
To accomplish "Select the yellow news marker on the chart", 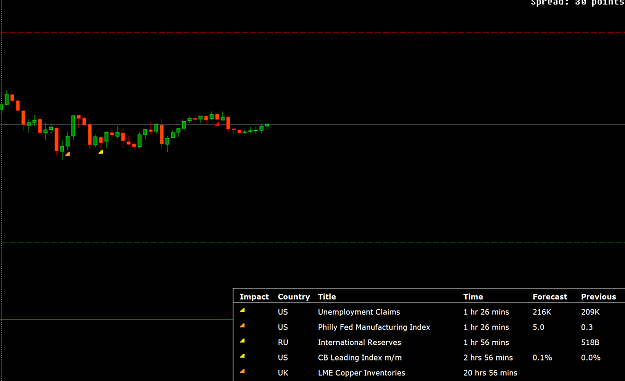I will 100,152.
